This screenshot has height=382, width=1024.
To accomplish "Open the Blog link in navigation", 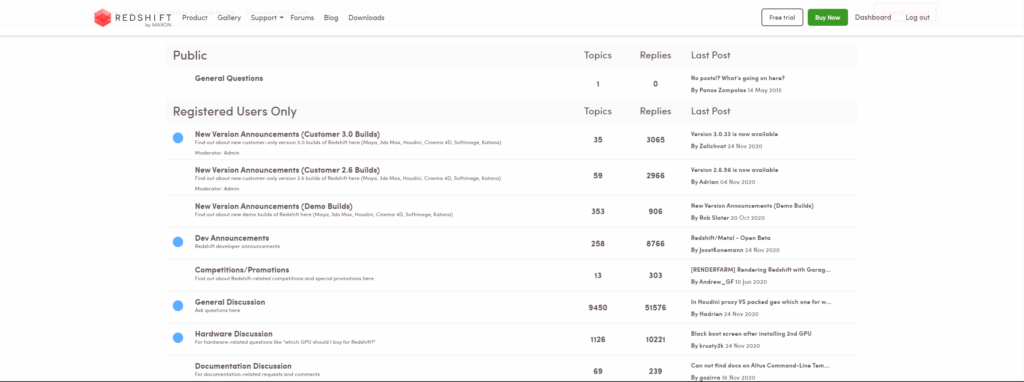I will tap(331, 18).
